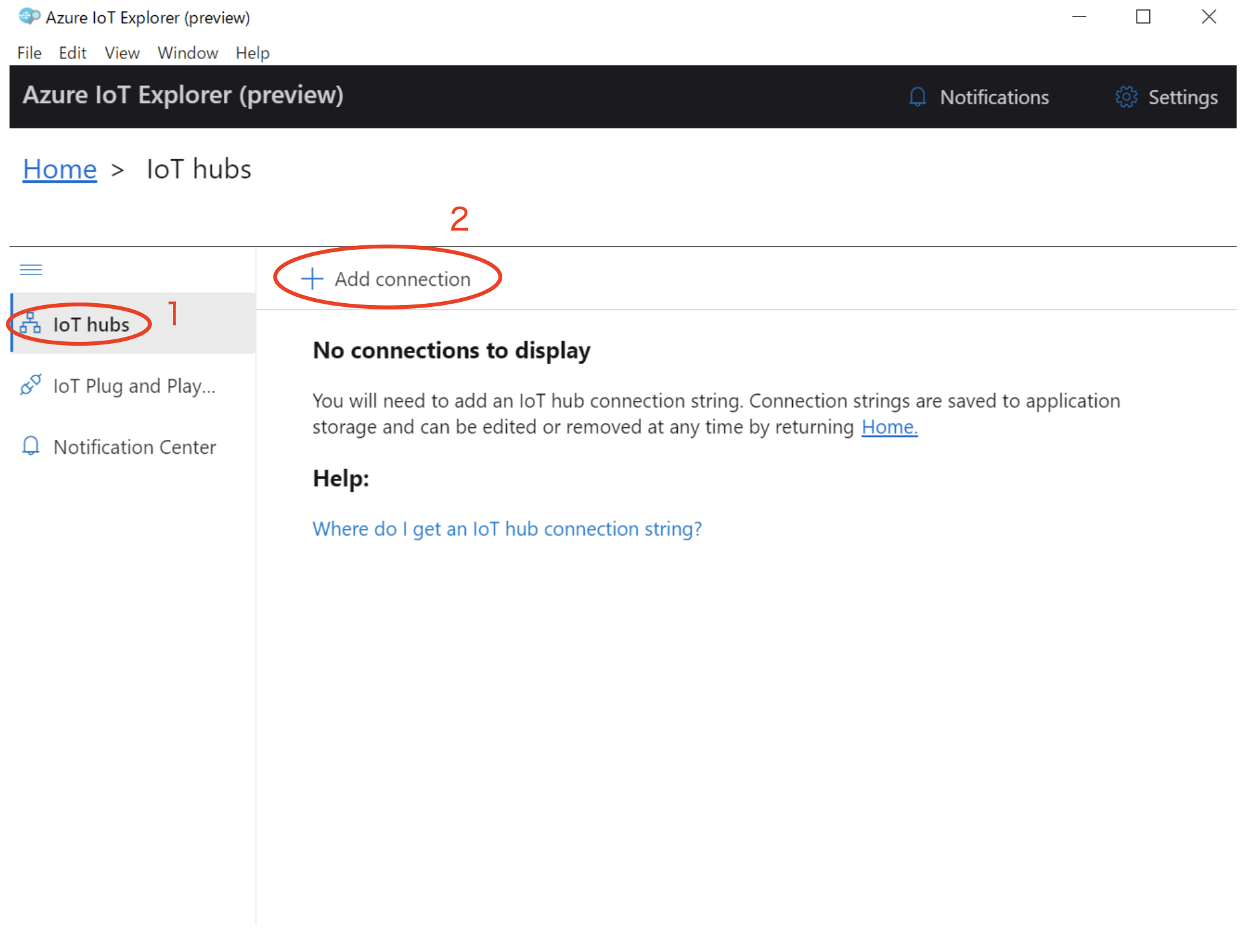Screen dimensions: 1241x952
Task: Click the Home link in the description text
Action: coord(889,427)
